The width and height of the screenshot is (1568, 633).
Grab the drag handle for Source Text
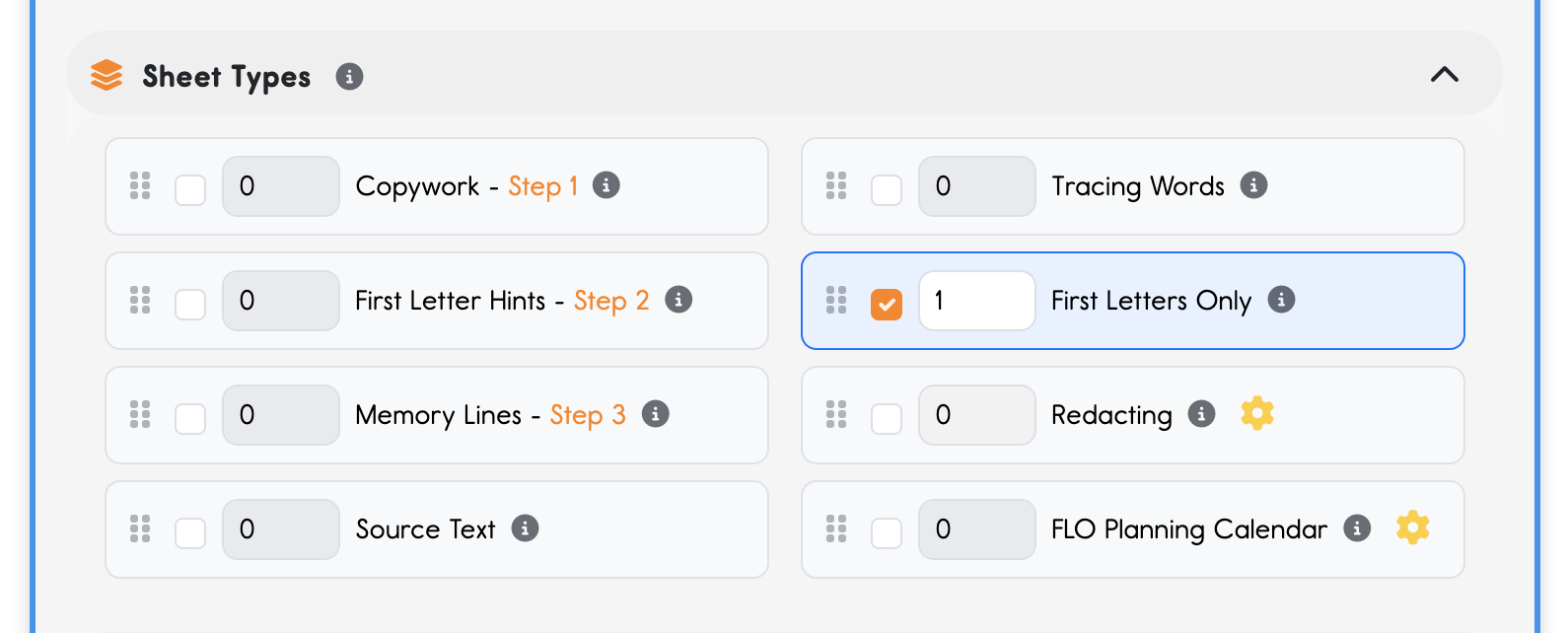pyautogui.click(x=140, y=528)
